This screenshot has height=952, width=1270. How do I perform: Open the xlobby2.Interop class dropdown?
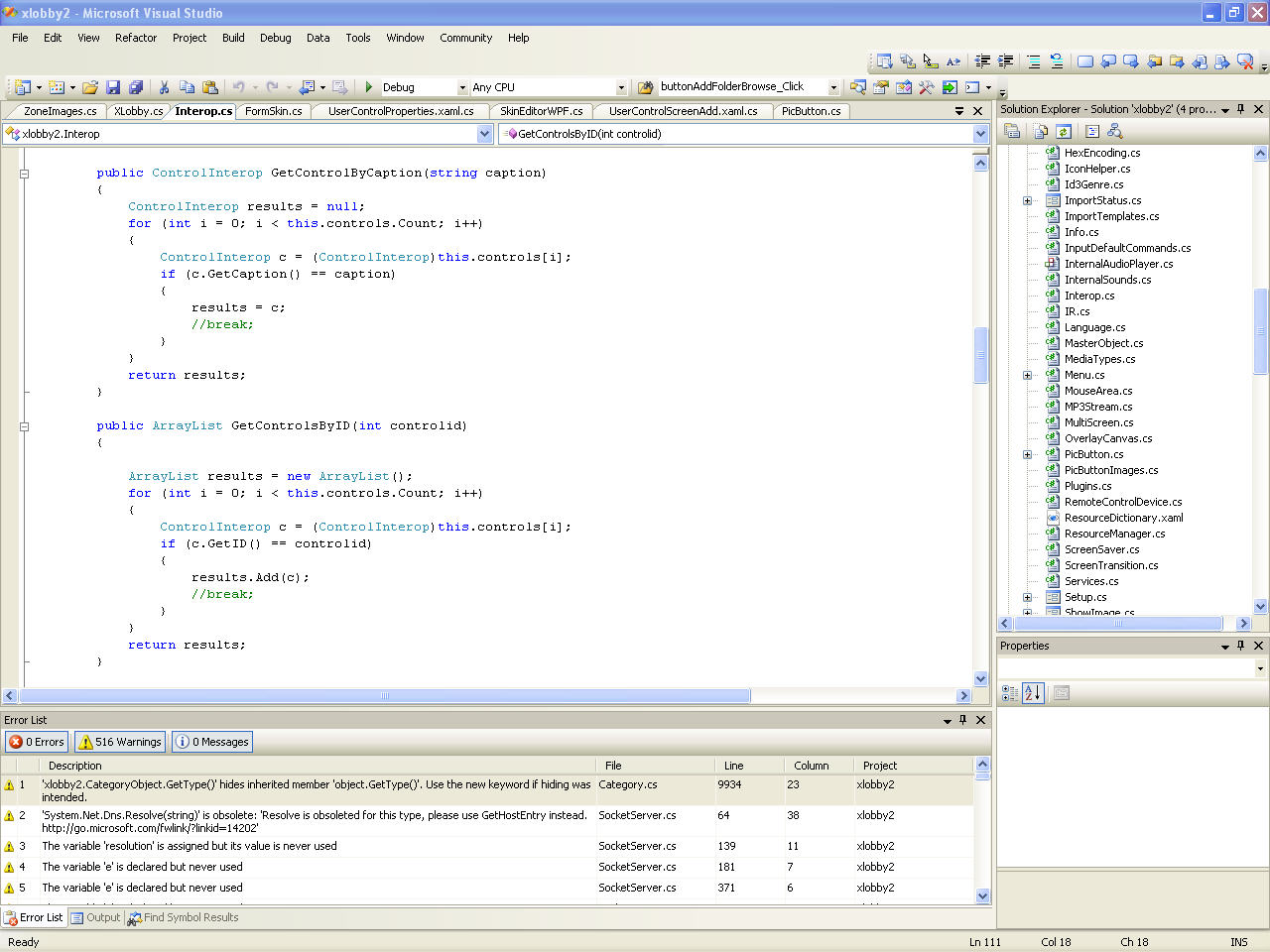[x=484, y=134]
